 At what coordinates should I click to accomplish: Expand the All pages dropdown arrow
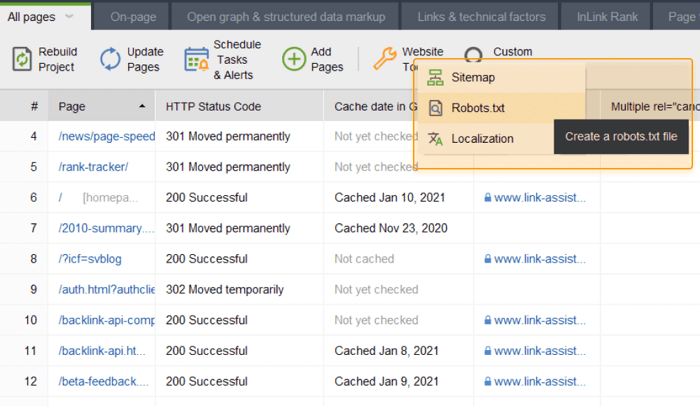[x=69, y=16]
